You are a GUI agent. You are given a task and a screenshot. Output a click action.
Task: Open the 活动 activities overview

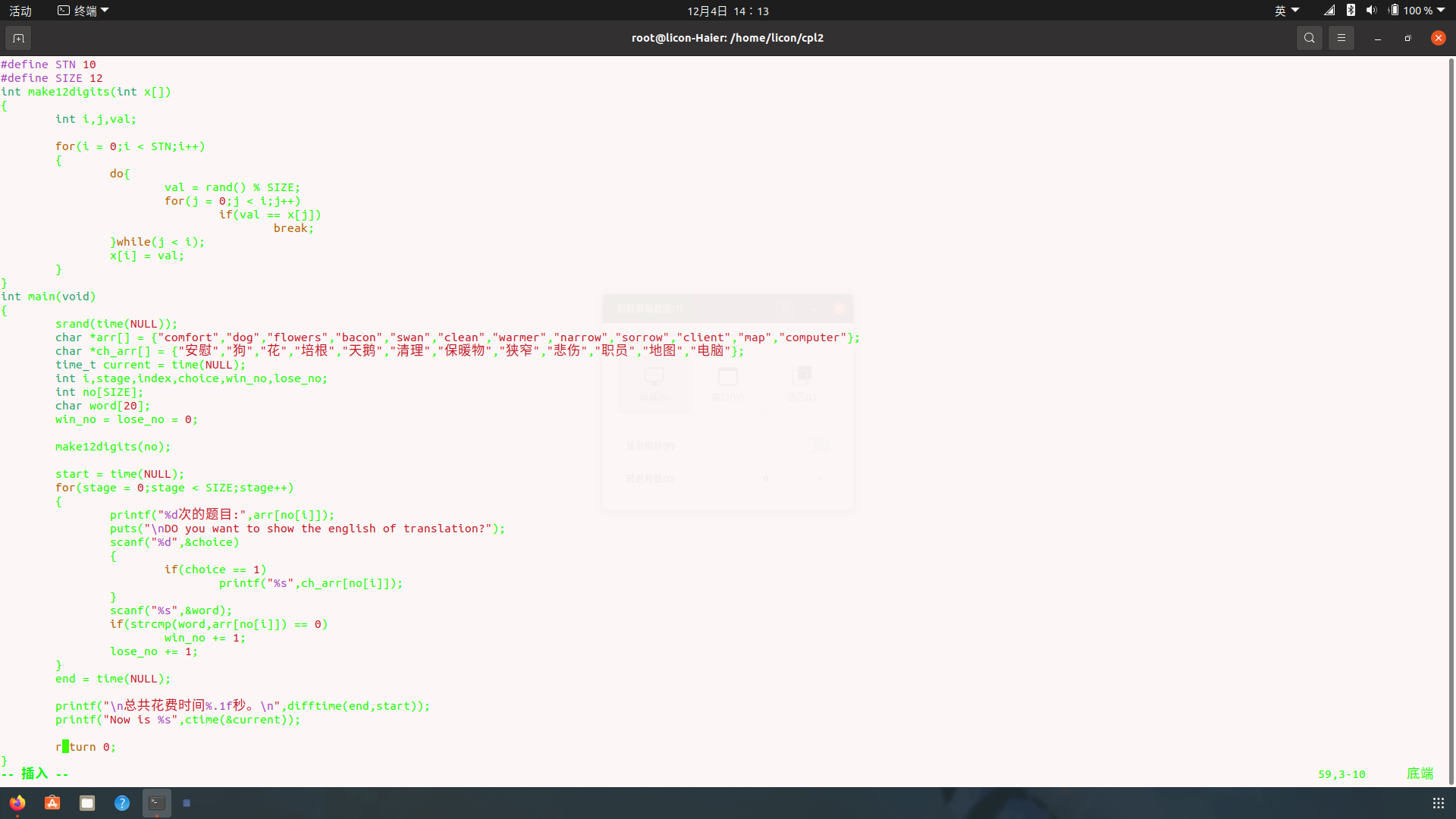click(20, 11)
